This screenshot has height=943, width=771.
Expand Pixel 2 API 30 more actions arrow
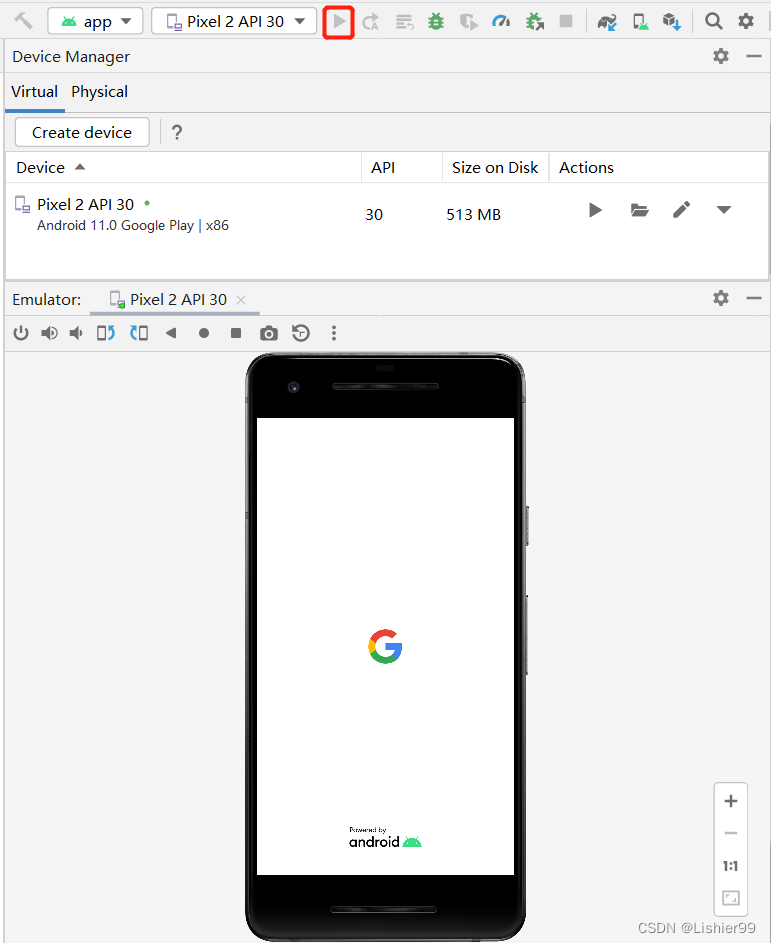point(724,210)
